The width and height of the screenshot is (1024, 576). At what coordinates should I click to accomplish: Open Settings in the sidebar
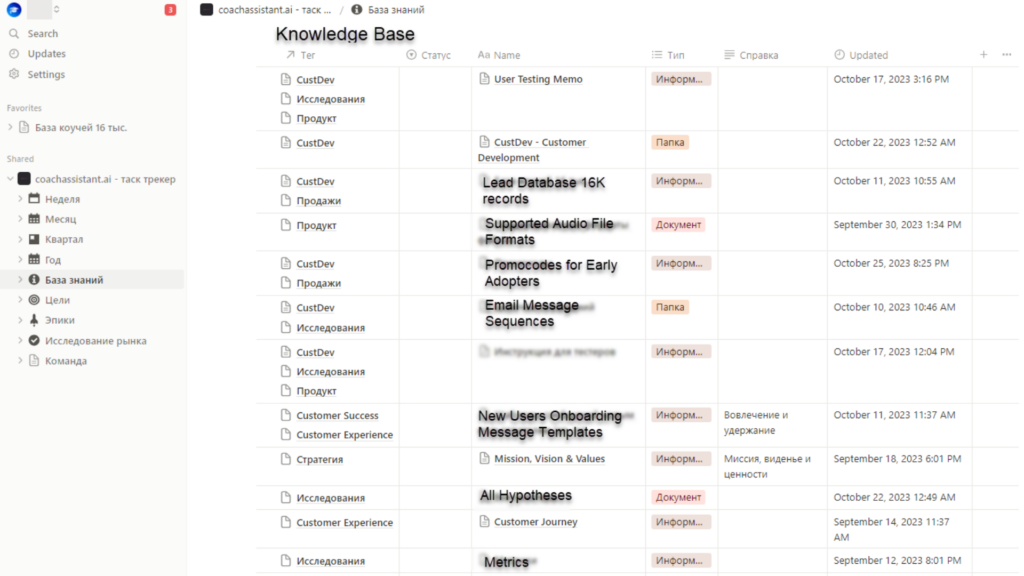(x=46, y=74)
